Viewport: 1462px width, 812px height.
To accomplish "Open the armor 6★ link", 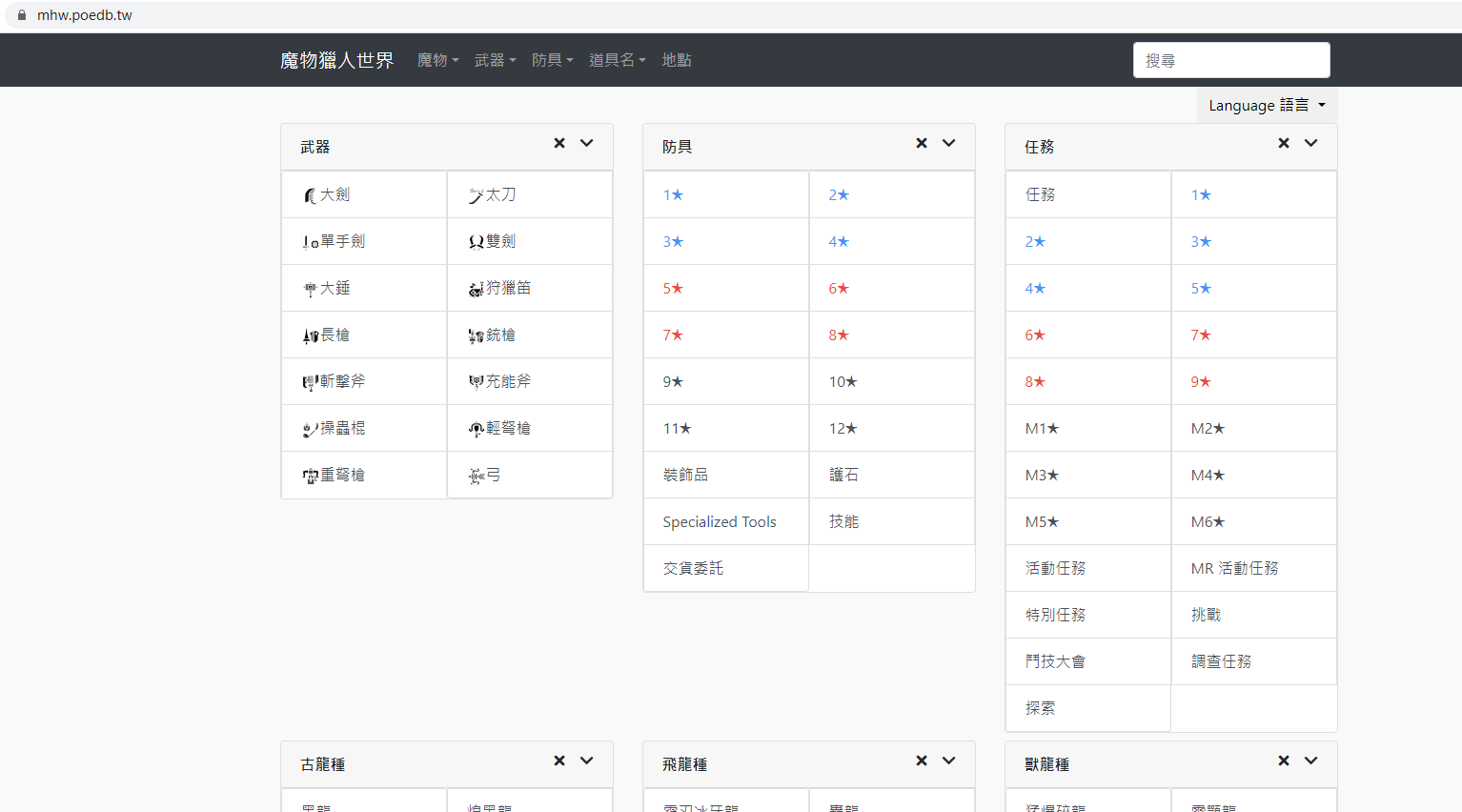I will (x=839, y=289).
